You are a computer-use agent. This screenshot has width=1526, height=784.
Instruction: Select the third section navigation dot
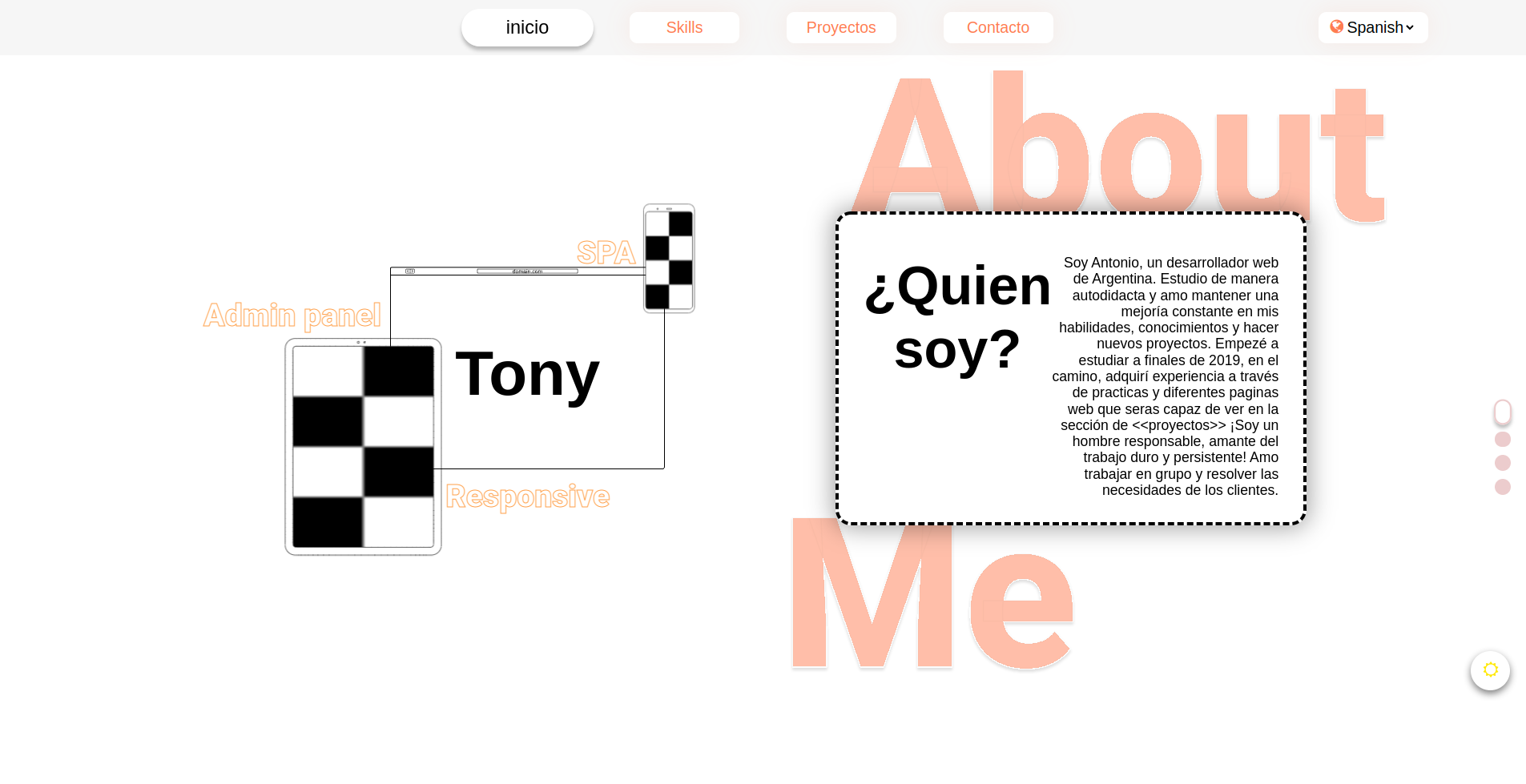click(x=1503, y=463)
